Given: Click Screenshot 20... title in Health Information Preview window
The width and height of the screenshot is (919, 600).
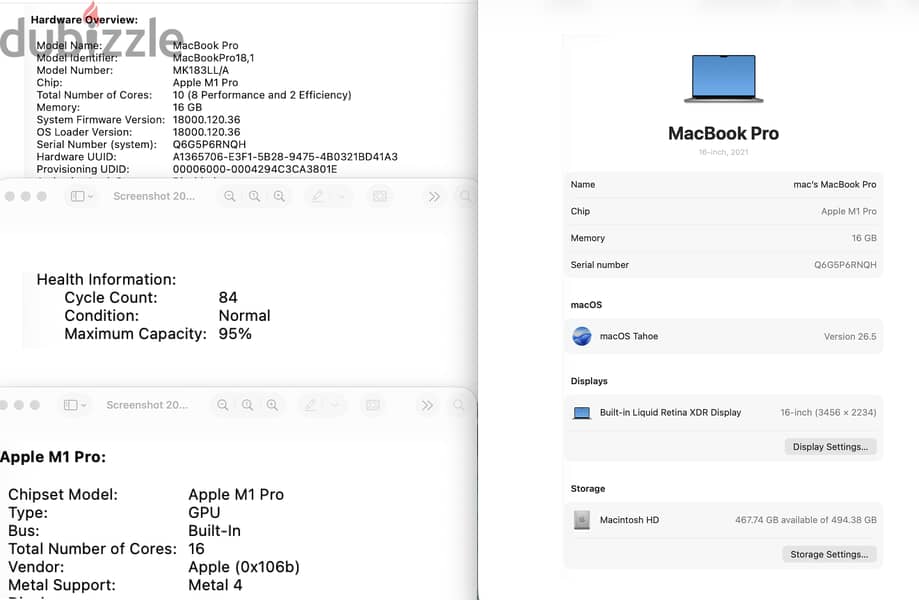Looking at the screenshot, I should 154,196.
